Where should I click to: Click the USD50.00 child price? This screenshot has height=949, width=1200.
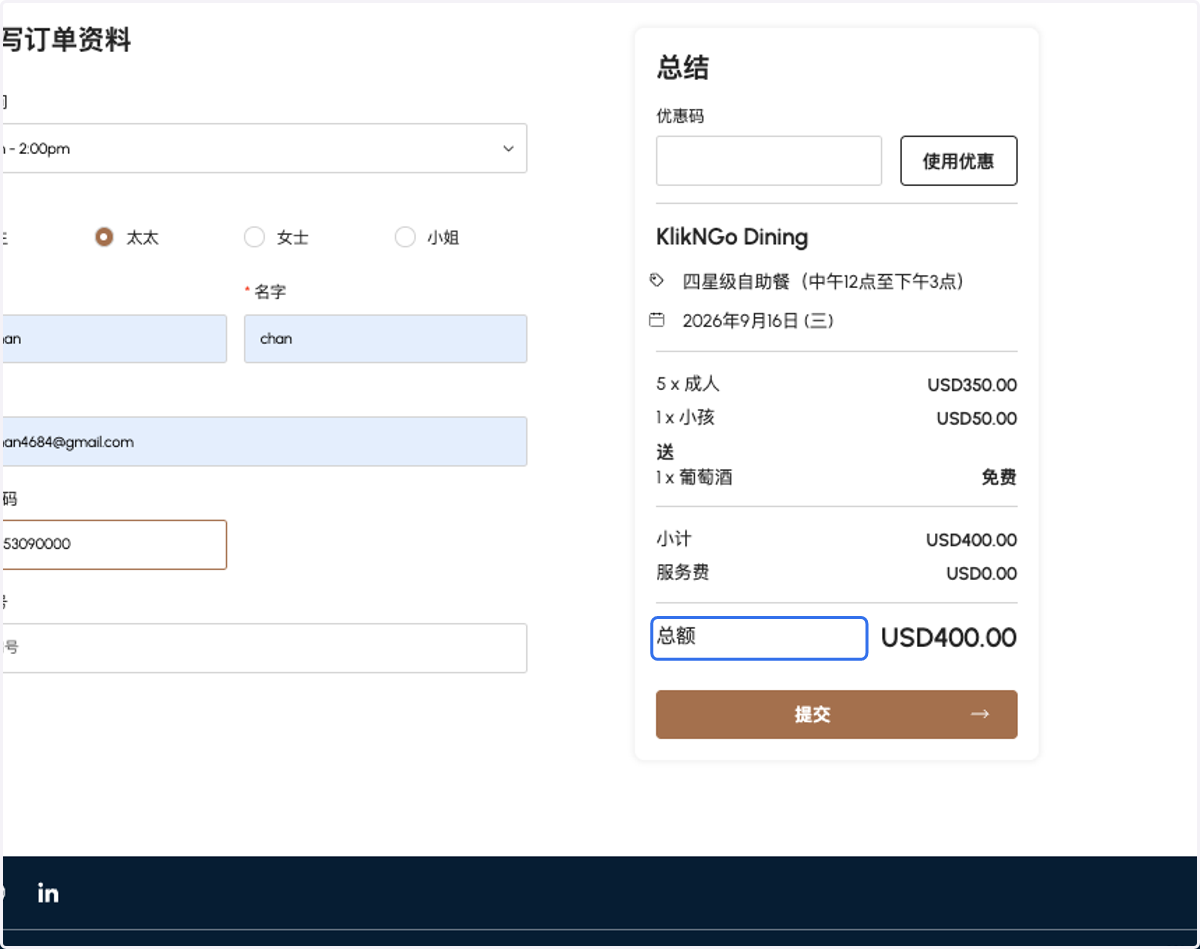coord(976,419)
